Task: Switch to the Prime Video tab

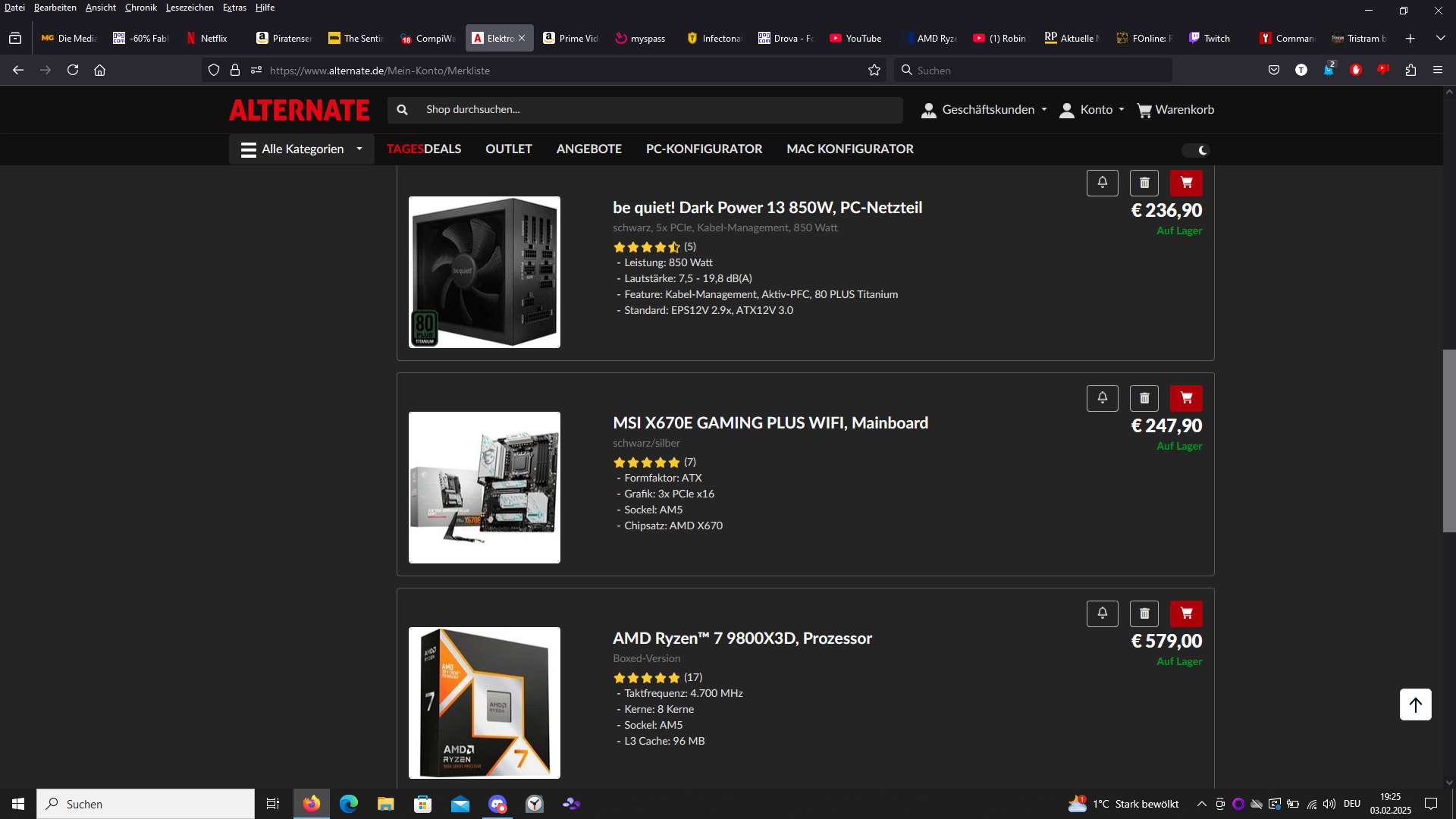Action: 570,38
